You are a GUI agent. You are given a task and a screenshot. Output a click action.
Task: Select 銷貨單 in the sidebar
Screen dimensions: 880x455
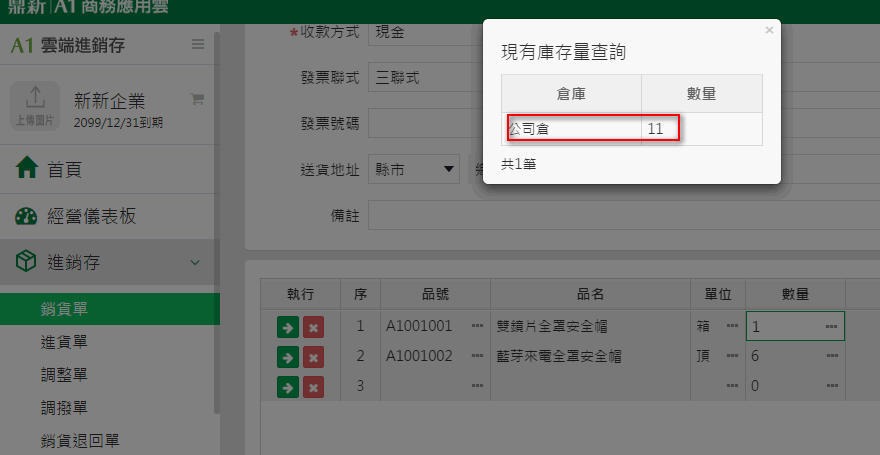coord(110,309)
